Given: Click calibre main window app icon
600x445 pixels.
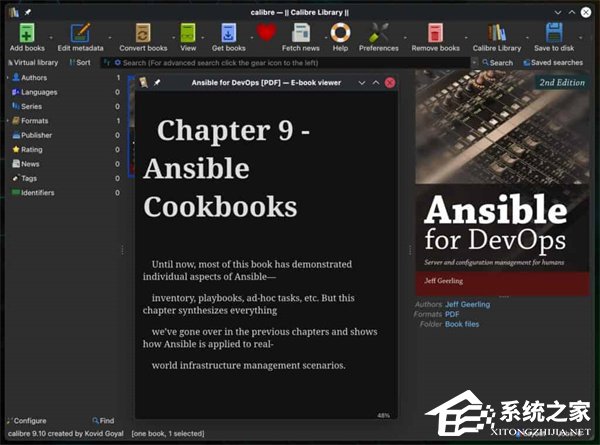Looking at the screenshot, I should tap(14, 12).
